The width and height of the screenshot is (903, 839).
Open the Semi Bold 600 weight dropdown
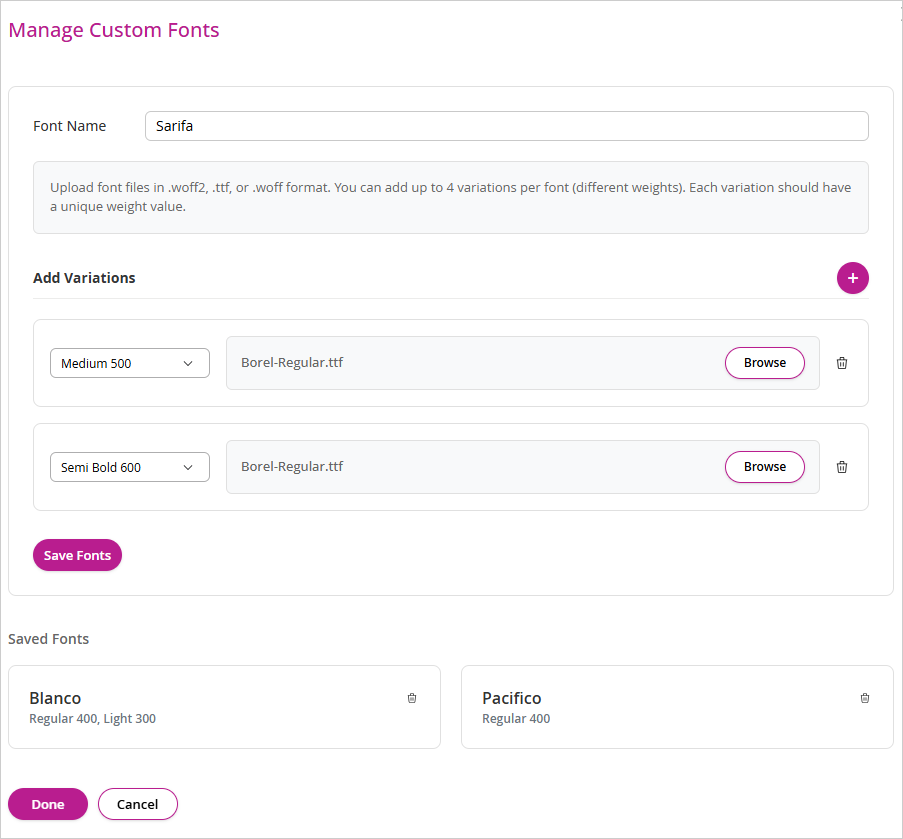pos(129,466)
